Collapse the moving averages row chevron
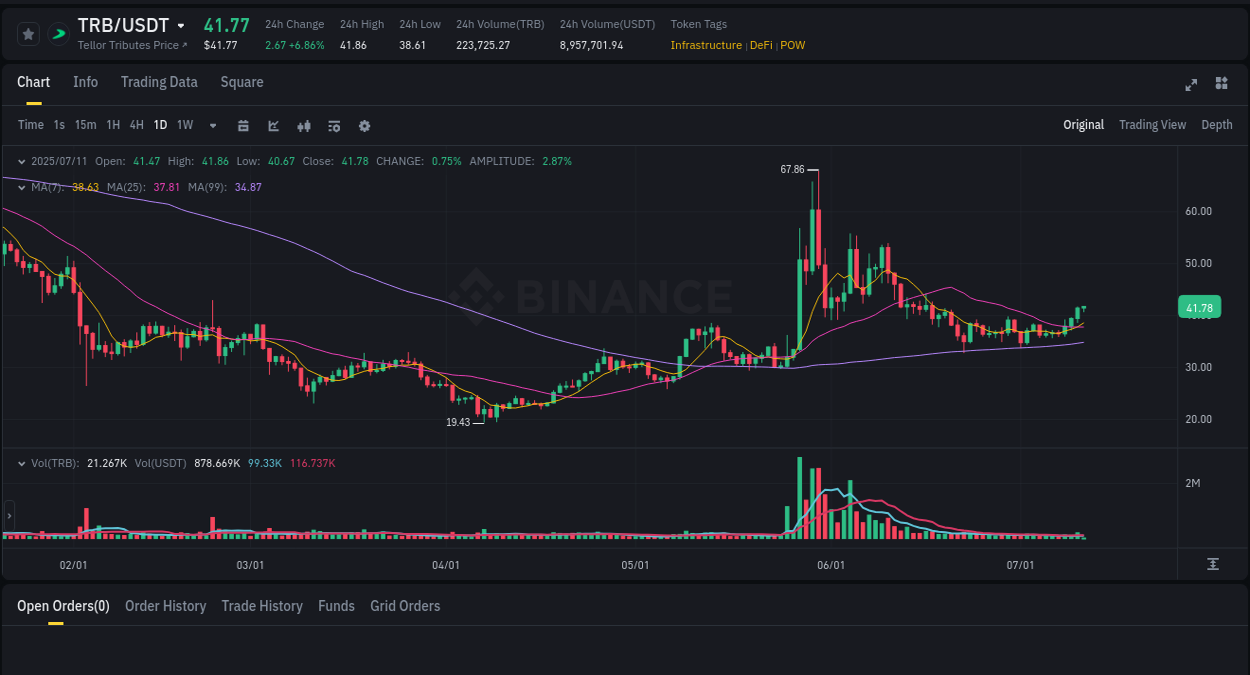Screen dimensions: 1250x675 click(21, 187)
